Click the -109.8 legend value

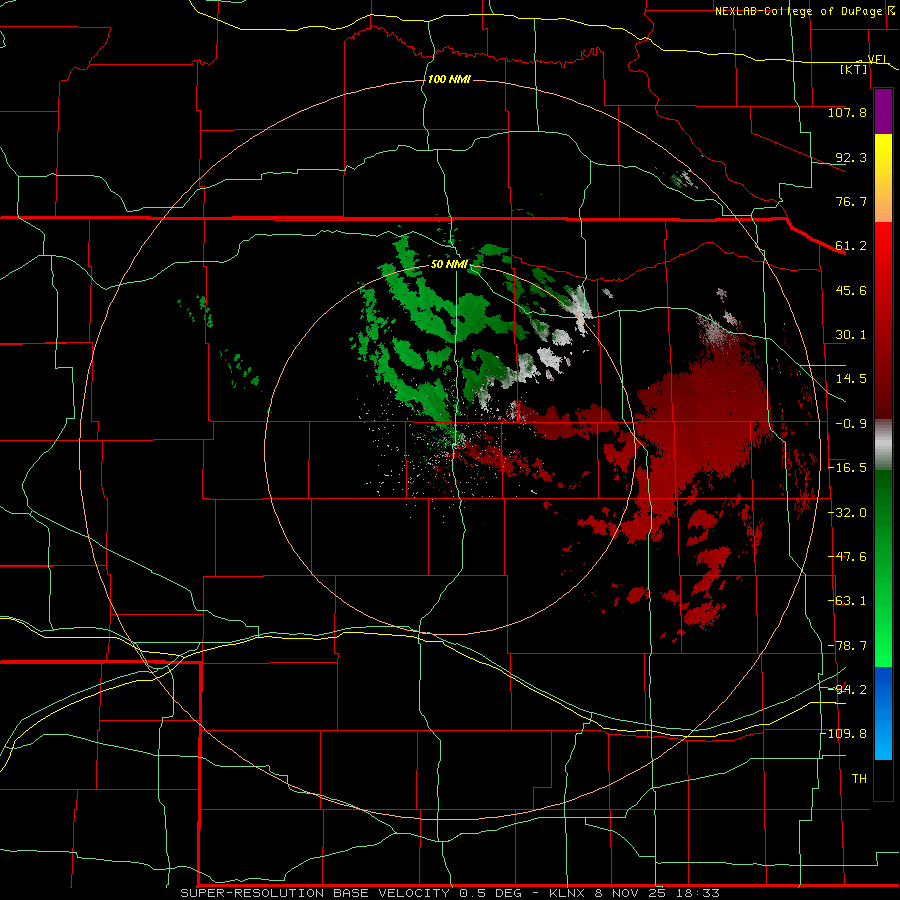click(x=844, y=734)
